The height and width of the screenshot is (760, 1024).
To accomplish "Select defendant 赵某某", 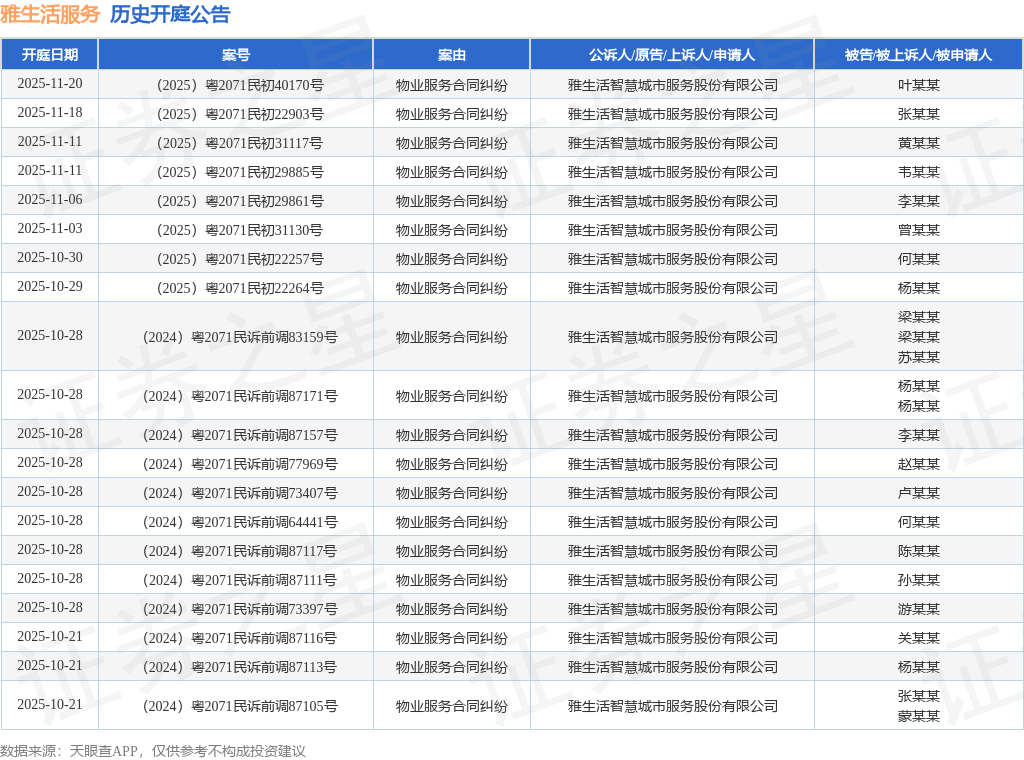I will click(x=918, y=464).
